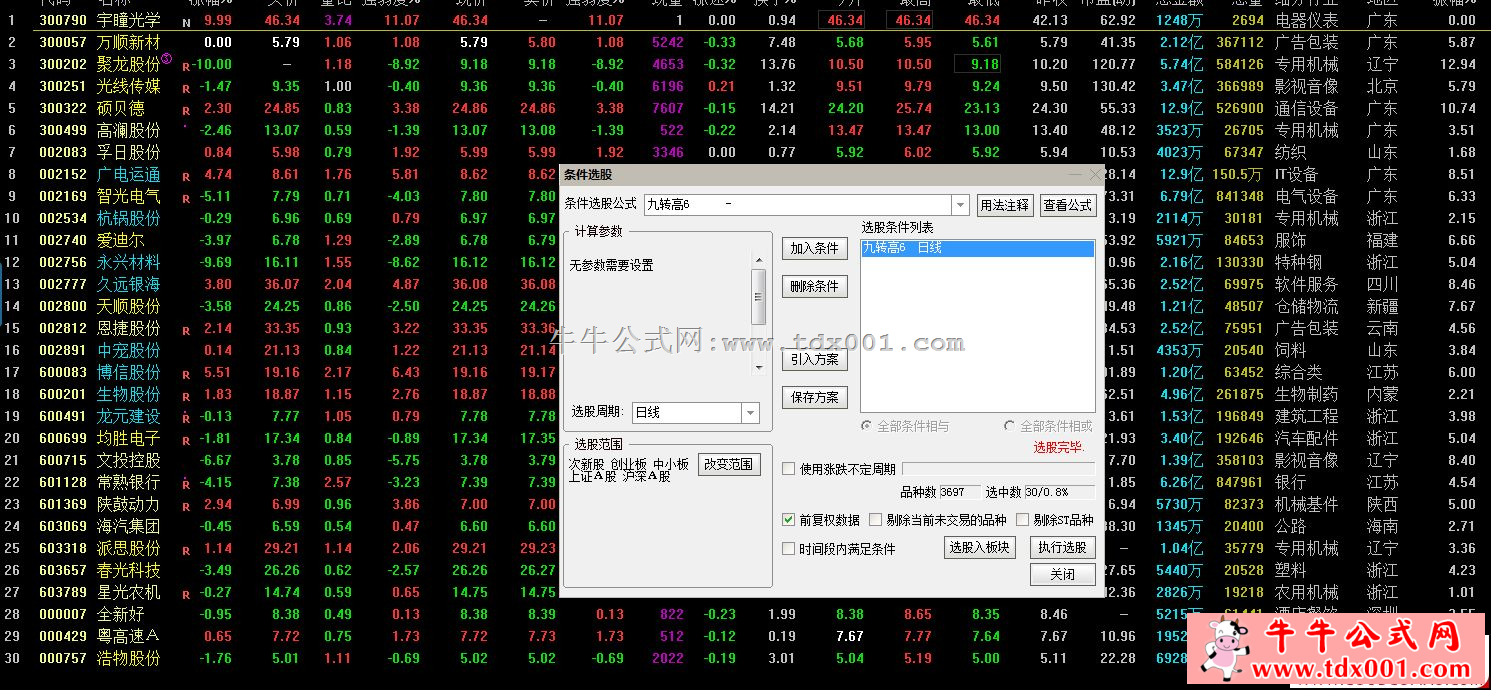This screenshot has height=690, width=1491.
Task: Select 九转高6 日线 in the condition list
Action: tap(977, 248)
